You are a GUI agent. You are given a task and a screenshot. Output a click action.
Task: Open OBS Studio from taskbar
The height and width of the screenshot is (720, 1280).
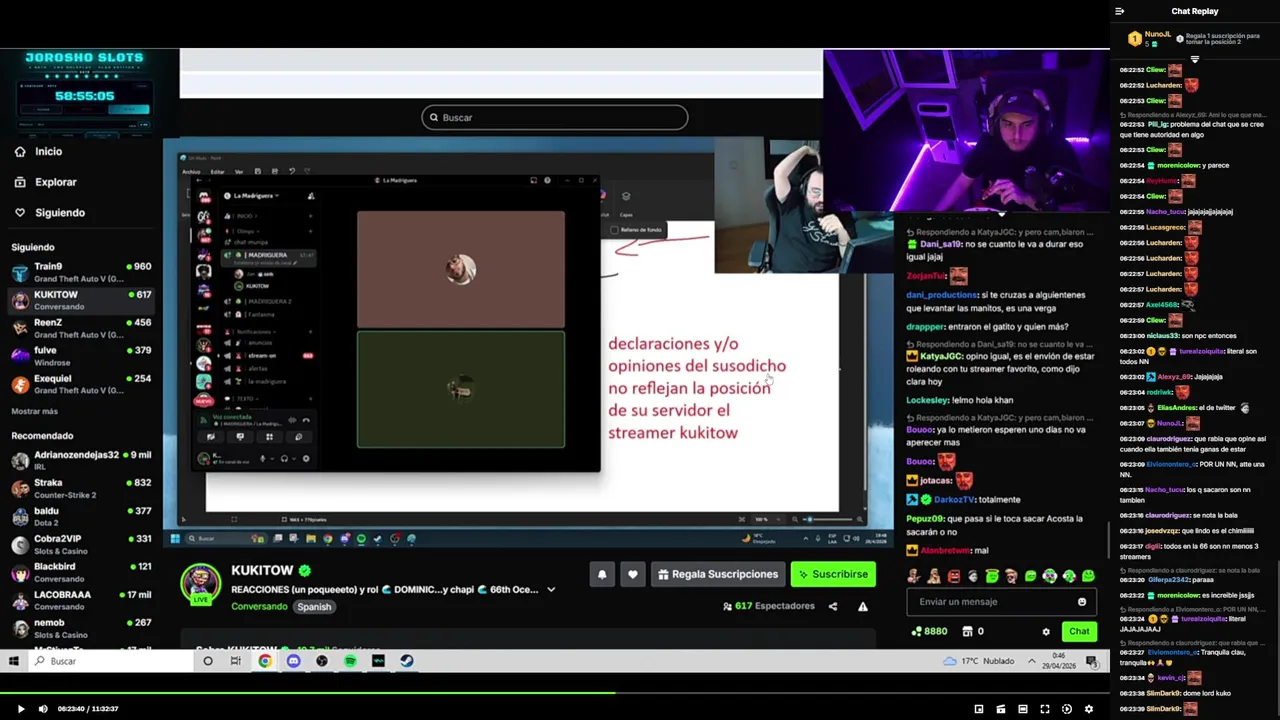(x=322, y=661)
